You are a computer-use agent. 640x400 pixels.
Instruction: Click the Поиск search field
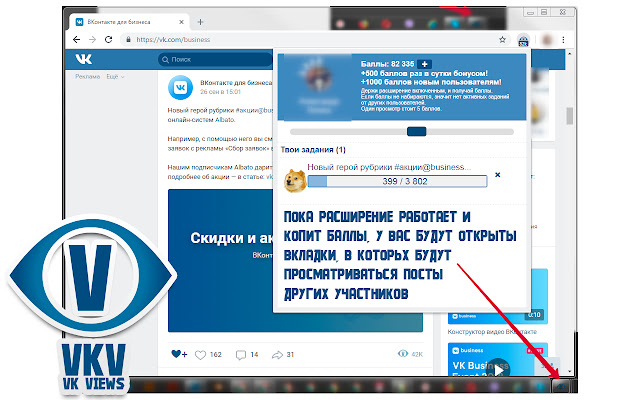tap(215, 60)
